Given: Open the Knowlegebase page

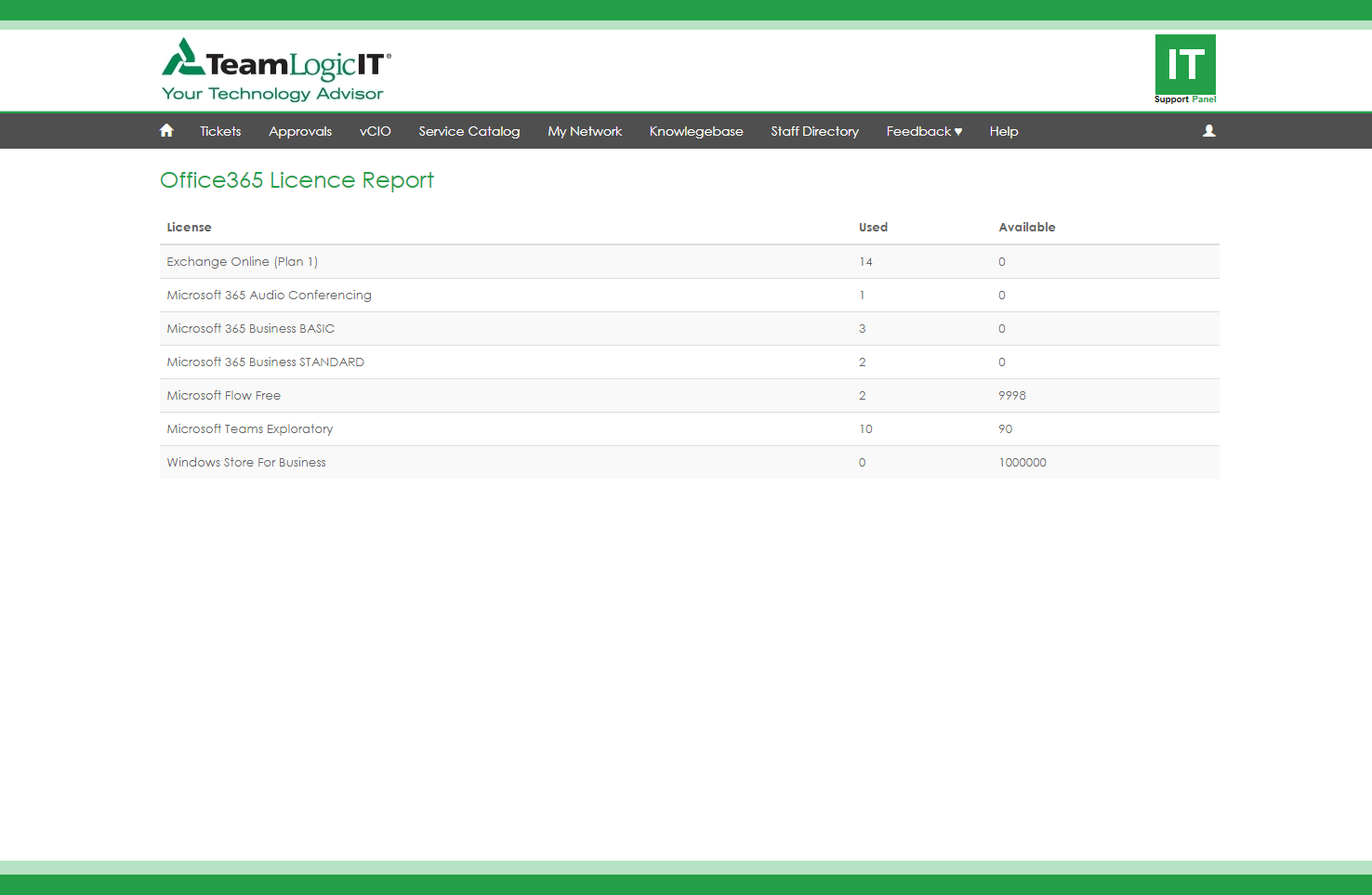Looking at the screenshot, I should coord(696,131).
